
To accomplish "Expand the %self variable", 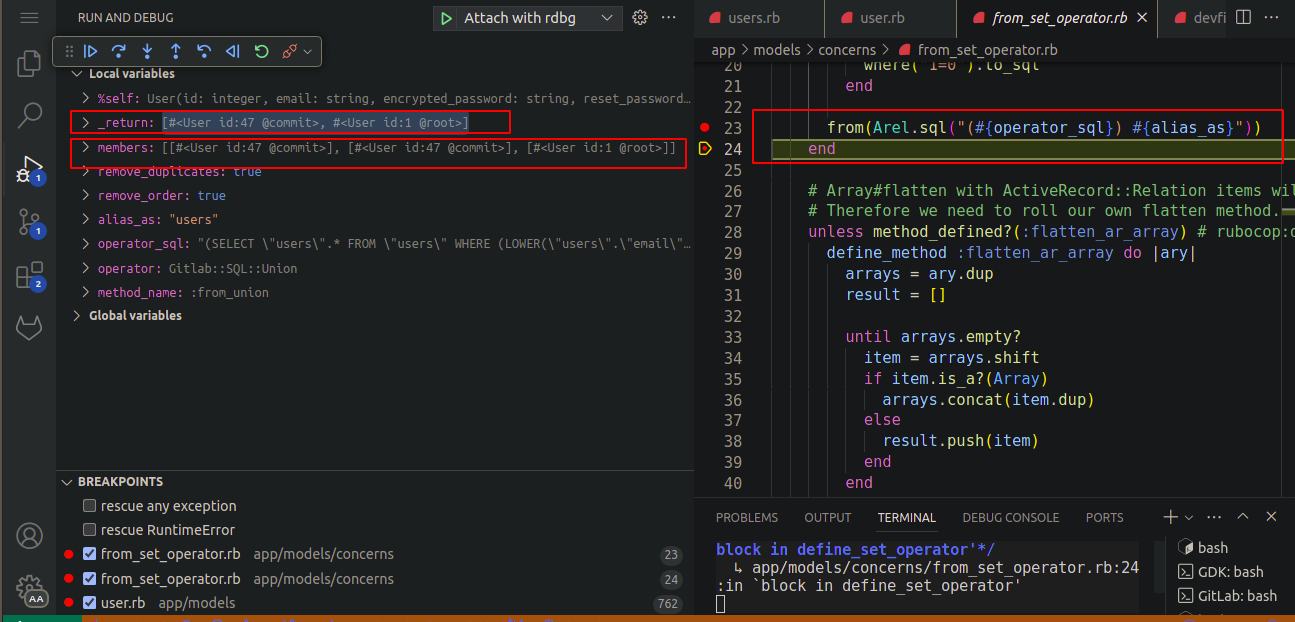I will point(87,98).
